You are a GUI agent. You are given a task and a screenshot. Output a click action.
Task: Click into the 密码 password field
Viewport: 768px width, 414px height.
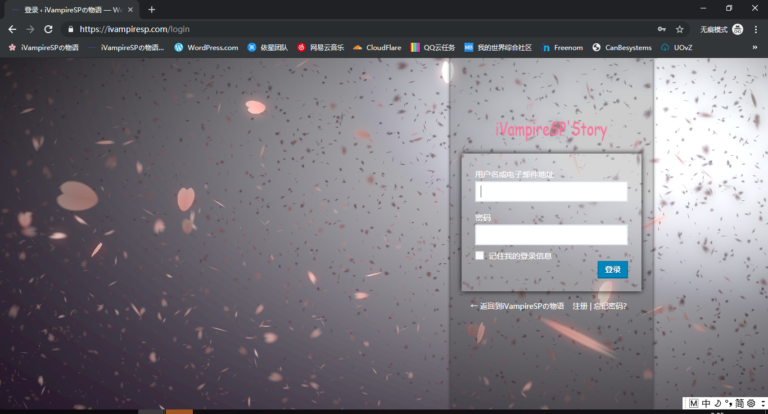[x=551, y=235]
